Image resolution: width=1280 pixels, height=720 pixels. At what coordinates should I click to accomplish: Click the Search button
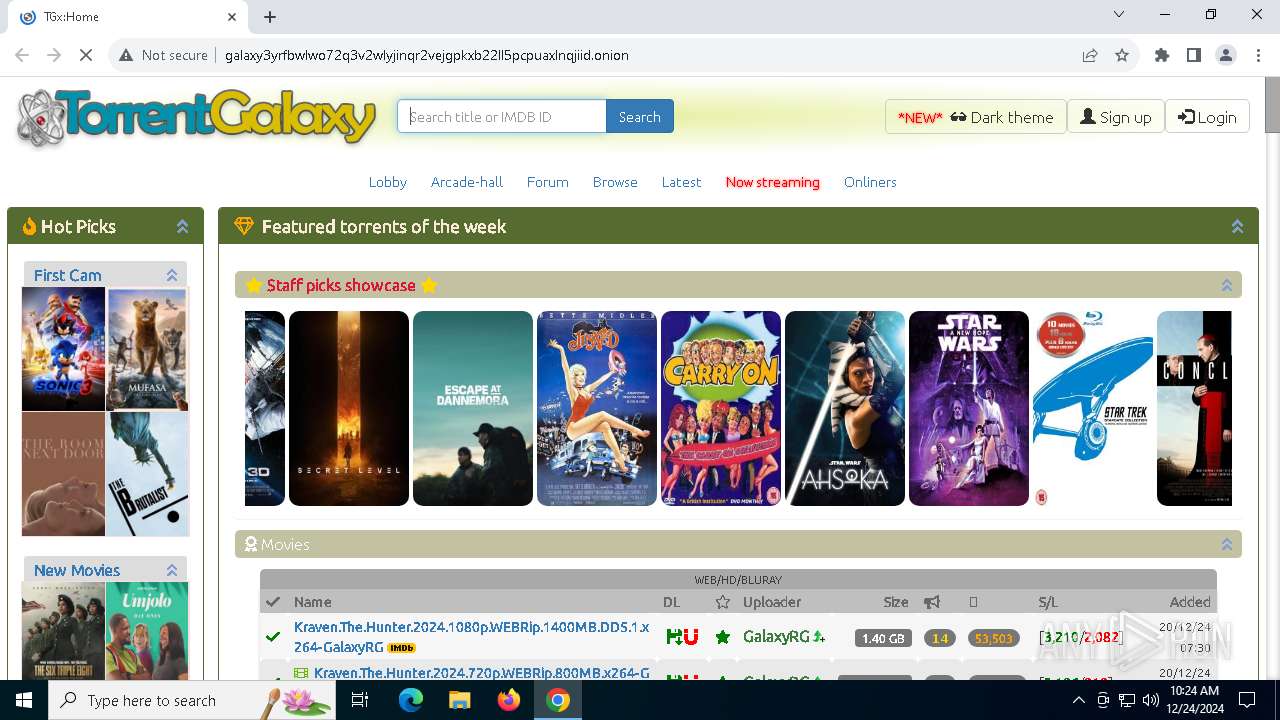tap(639, 117)
